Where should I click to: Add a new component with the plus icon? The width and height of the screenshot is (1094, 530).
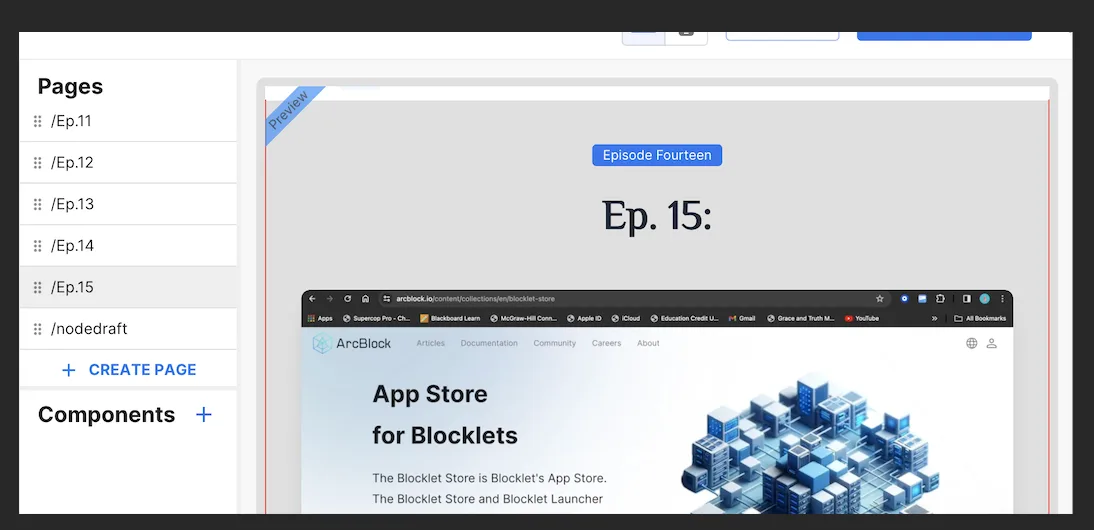point(204,415)
